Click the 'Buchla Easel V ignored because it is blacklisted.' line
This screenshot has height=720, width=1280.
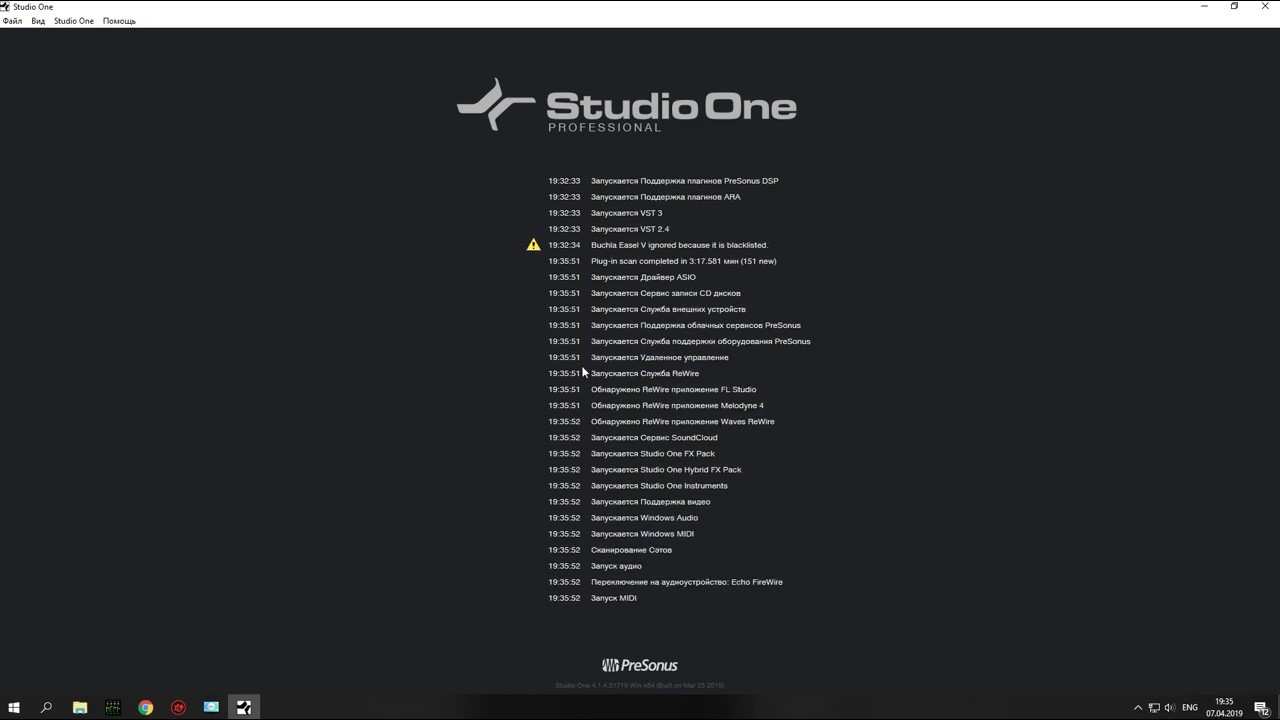[x=679, y=245]
